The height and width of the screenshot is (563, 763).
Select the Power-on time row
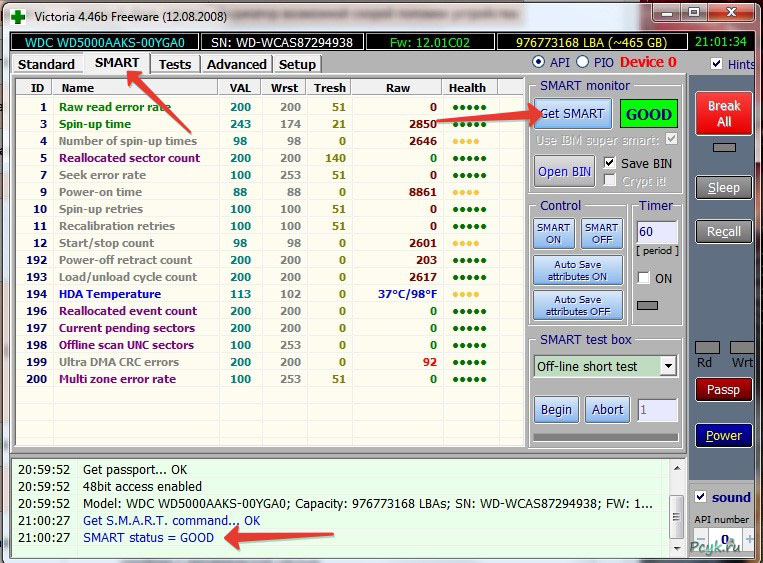pos(270,192)
